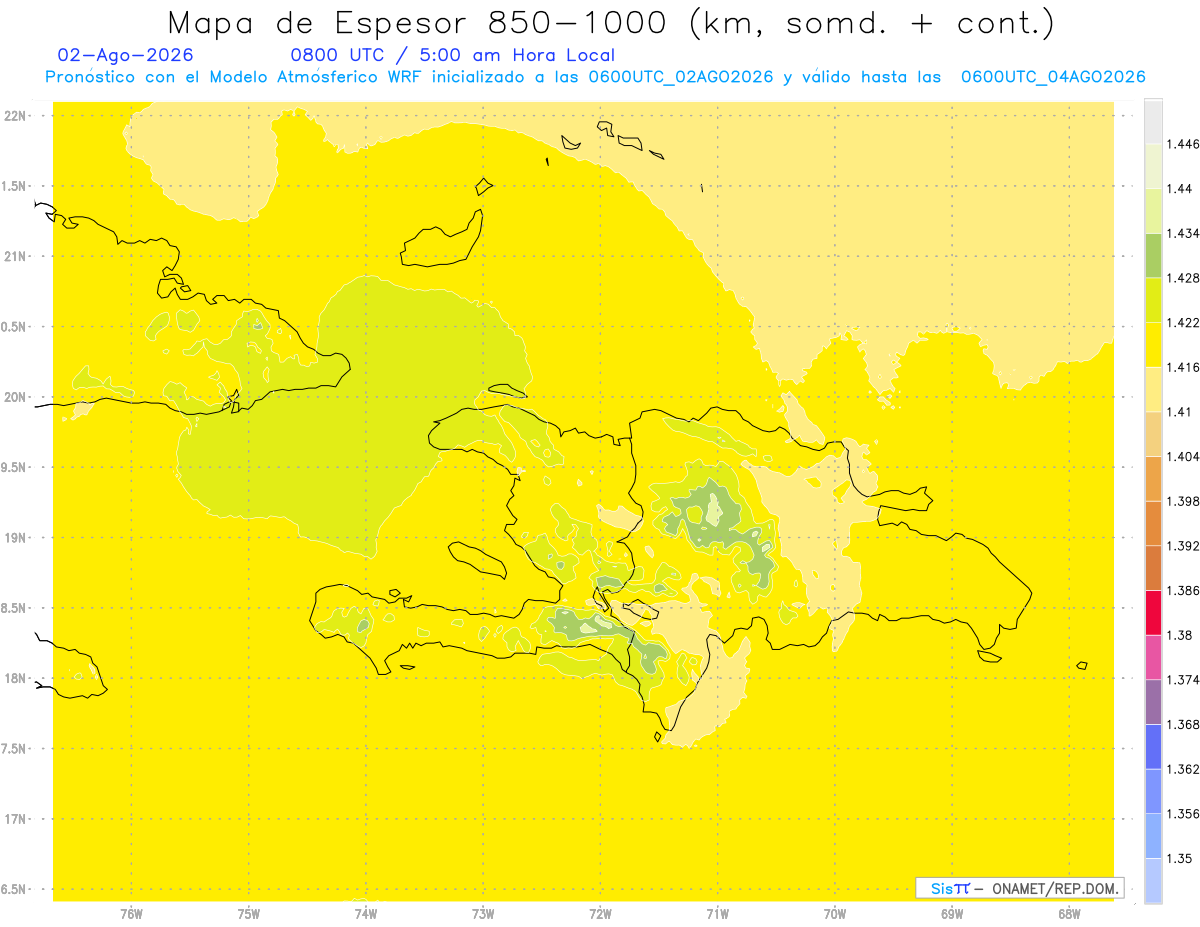This screenshot has height=927, width=1200.
Task: Select the red swatch between 1.38 and 1.386
Action: tap(1153, 612)
